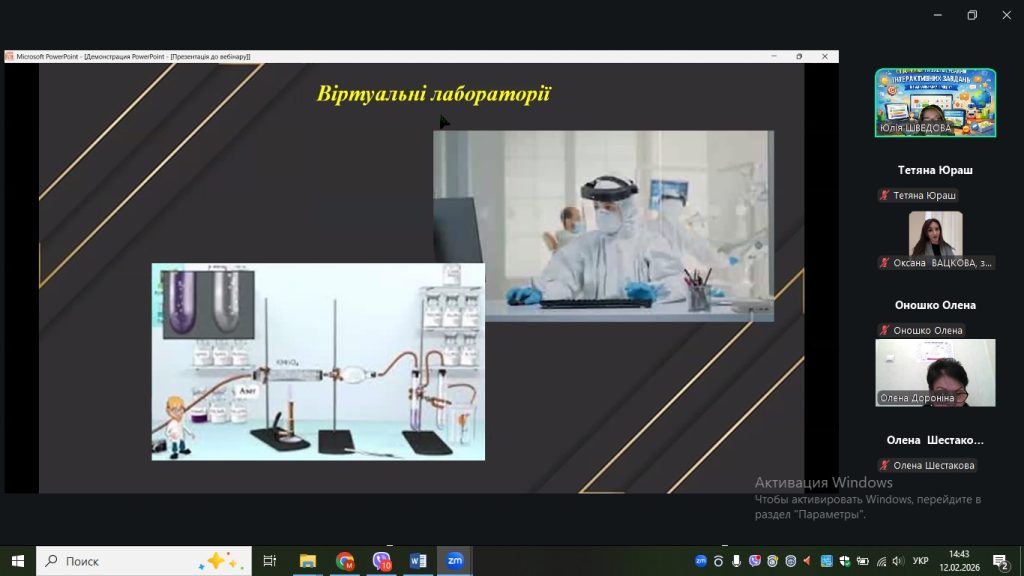Screen dimensions: 1024x576
Task: Open the clock and date flyout
Action: [x=959, y=561]
